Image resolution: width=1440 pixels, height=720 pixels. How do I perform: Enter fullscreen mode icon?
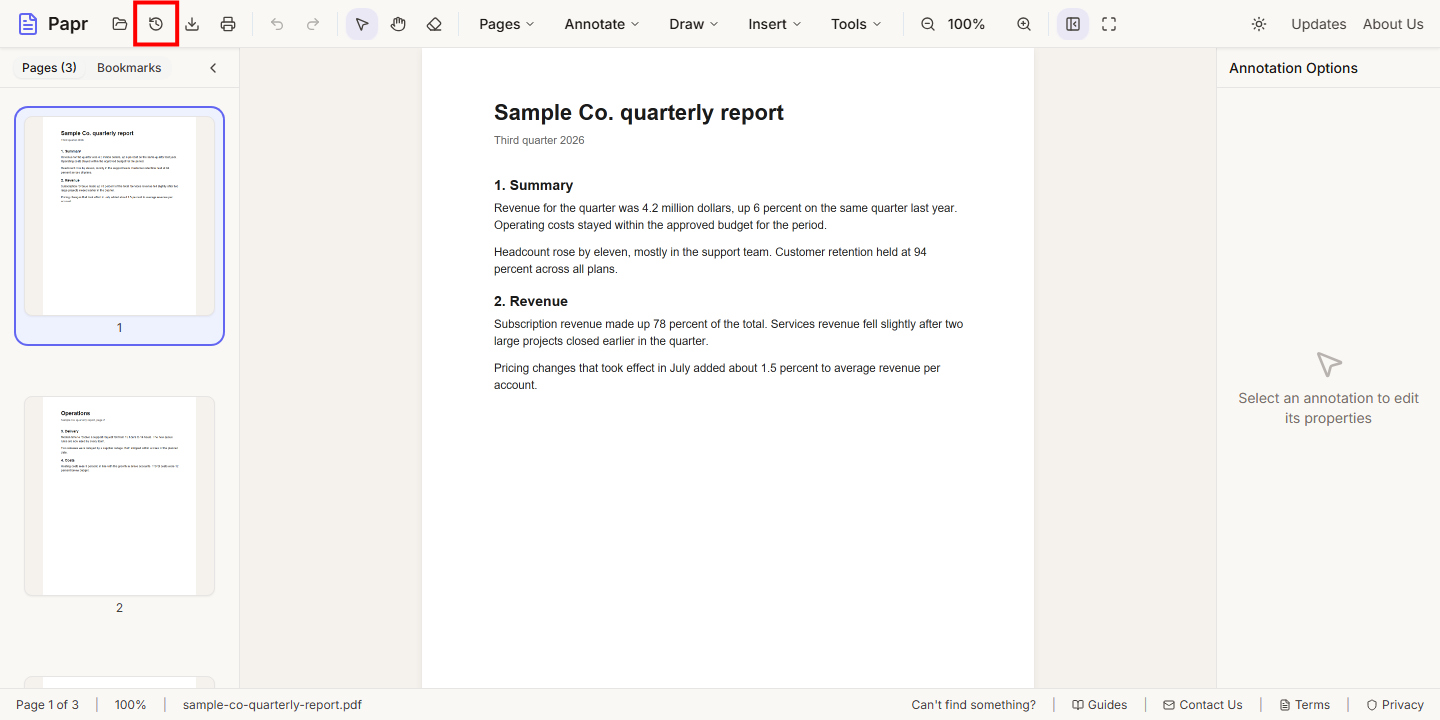pos(1109,24)
